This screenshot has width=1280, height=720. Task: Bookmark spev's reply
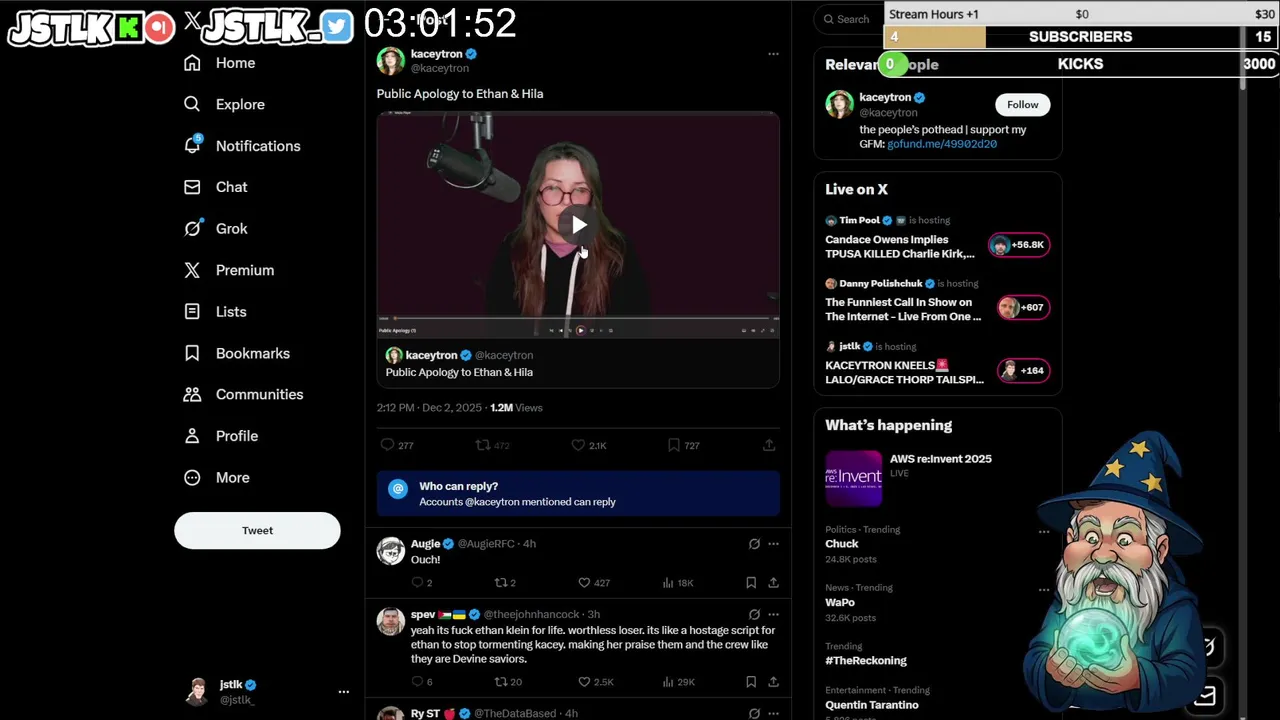point(751,682)
